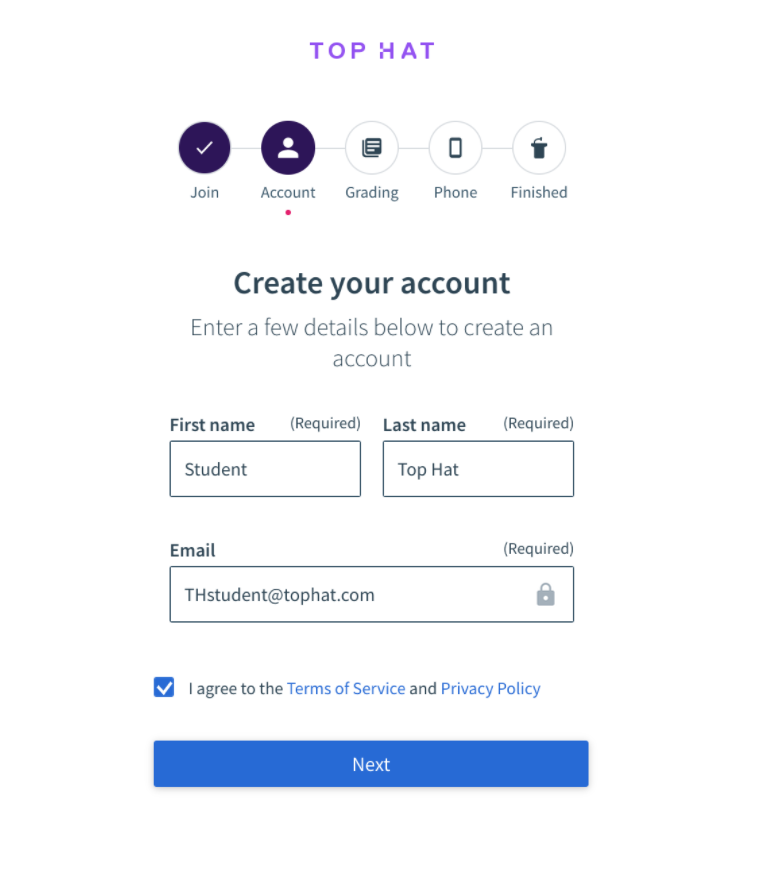Click the Grading step label
Viewport: 770px width, 870px height.
coord(372,193)
